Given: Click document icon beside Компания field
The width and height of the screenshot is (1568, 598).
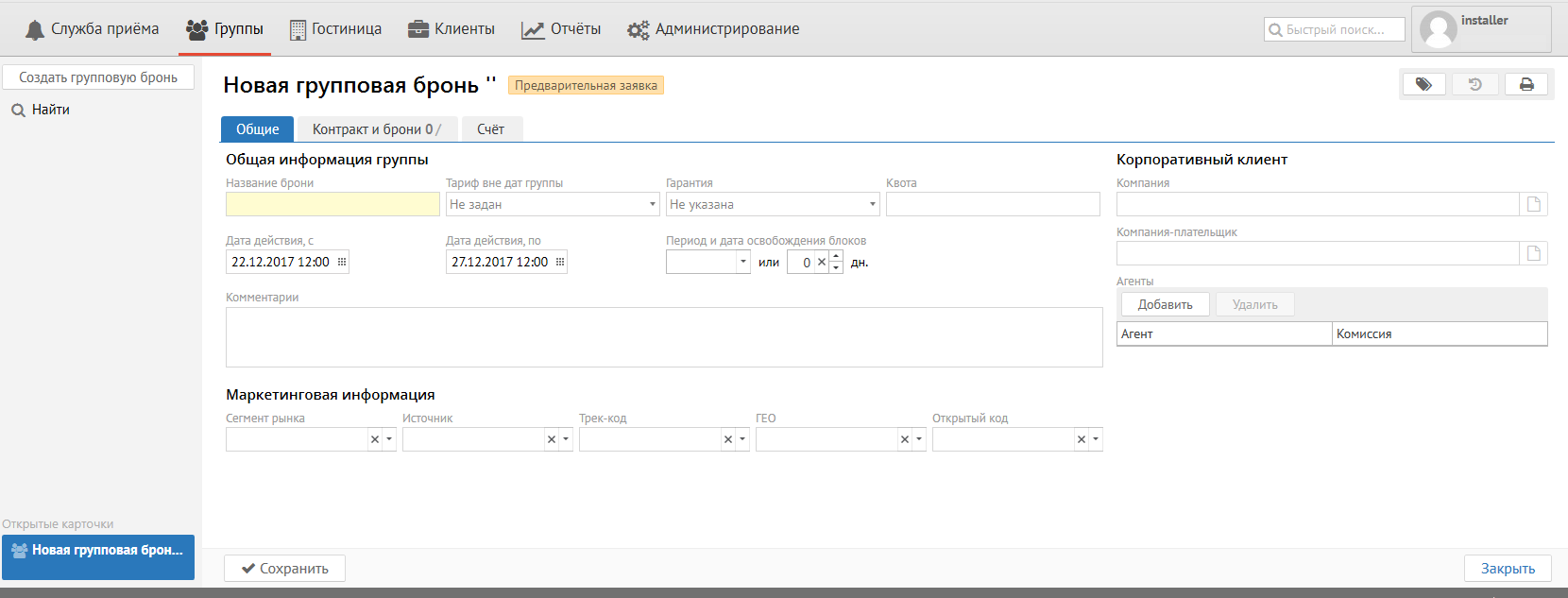Looking at the screenshot, I should coord(1533,204).
